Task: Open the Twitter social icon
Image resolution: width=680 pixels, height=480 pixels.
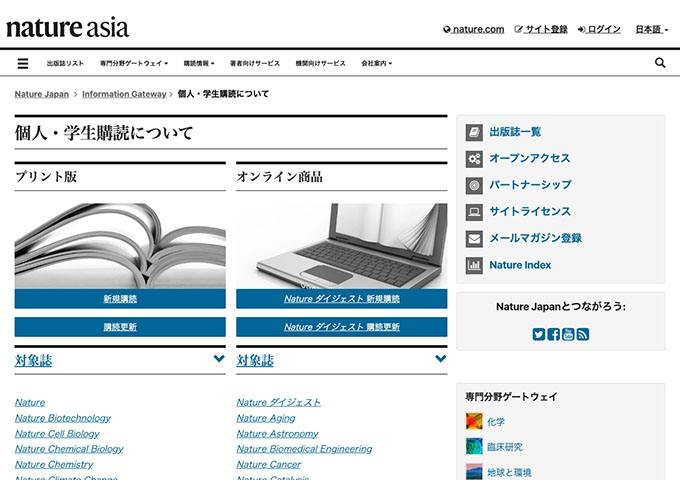Action: click(539, 334)
